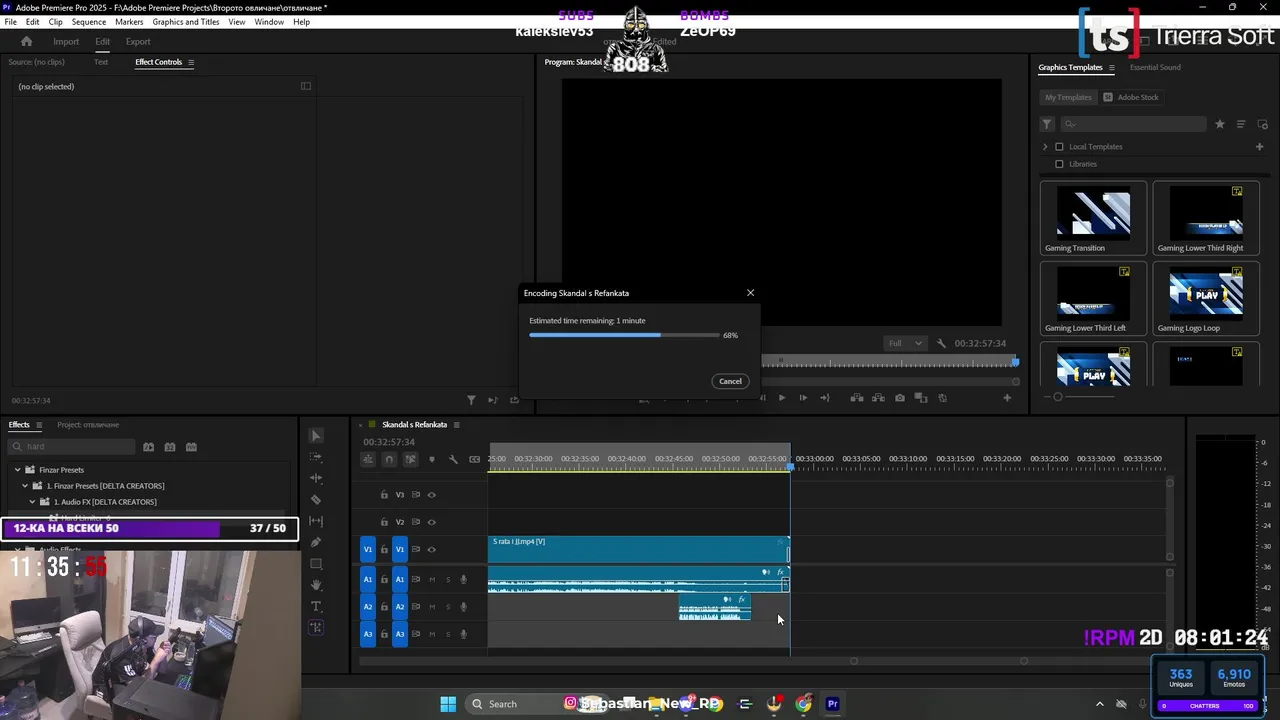Switch to the Project: отвличане tab
The height and width of the screenshot is (720, 1280).
(x=88, y=425)
